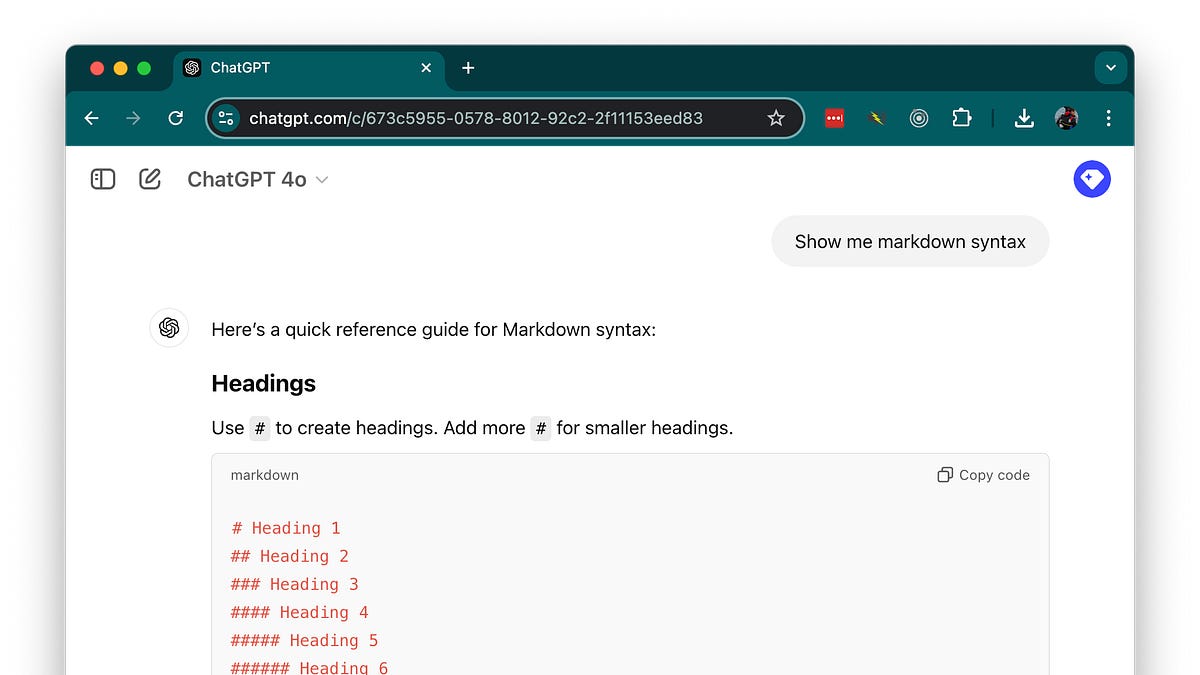The width and height of the screenshot is (1200, 675).
Task: Start a new chat with pencil icon
Action: click(150, 179)
